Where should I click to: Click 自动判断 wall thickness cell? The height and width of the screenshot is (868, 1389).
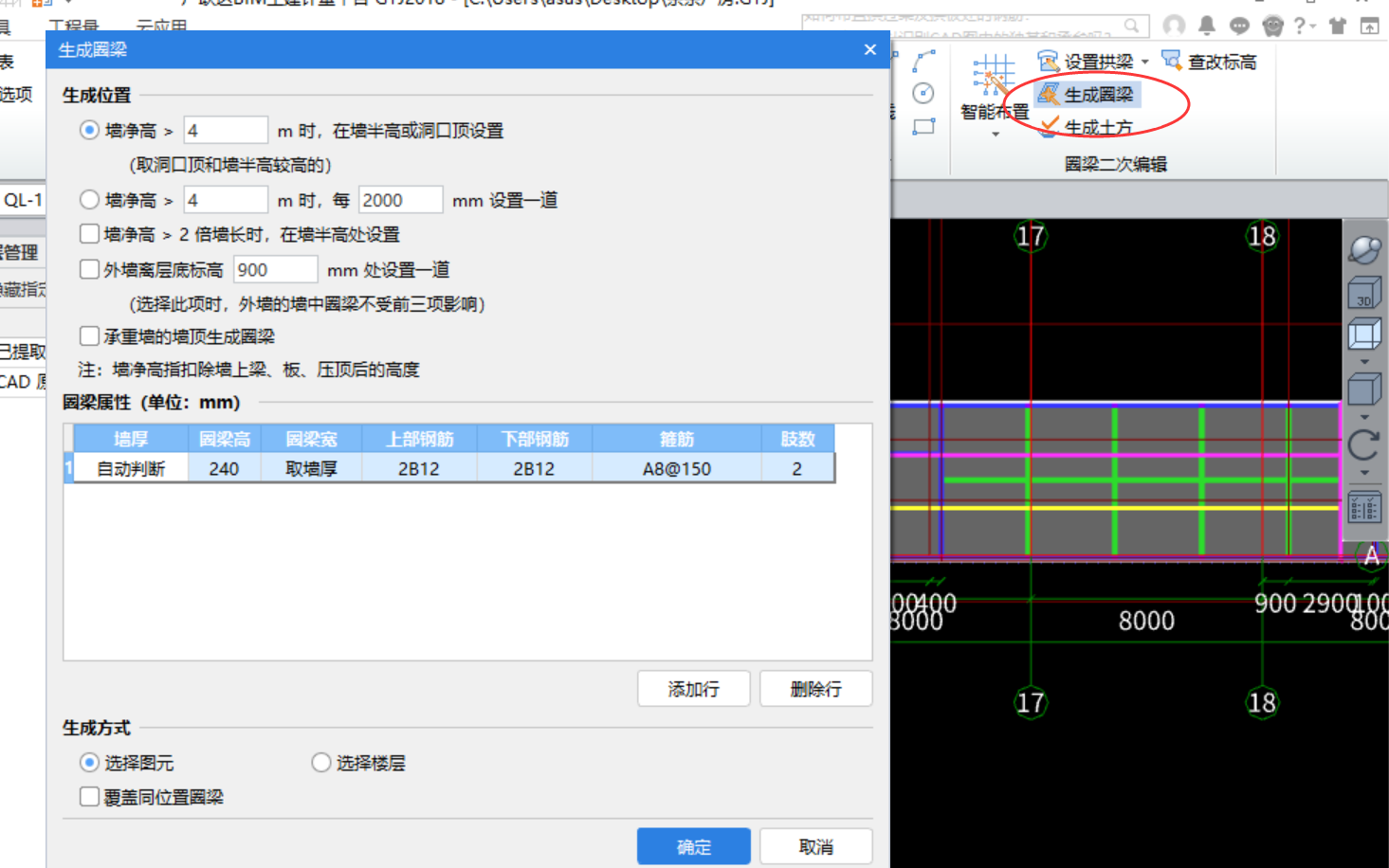coord(131,469)
